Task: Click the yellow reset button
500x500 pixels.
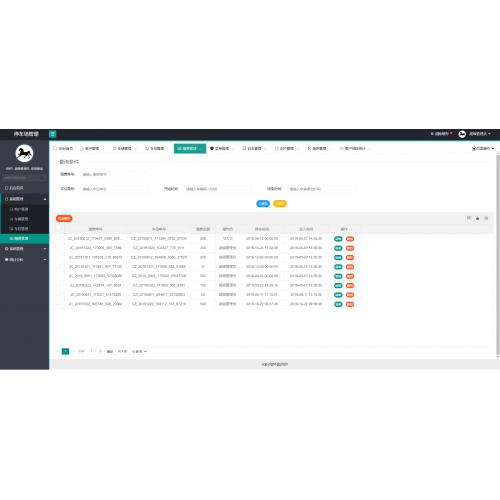Action: coord(280,204)
